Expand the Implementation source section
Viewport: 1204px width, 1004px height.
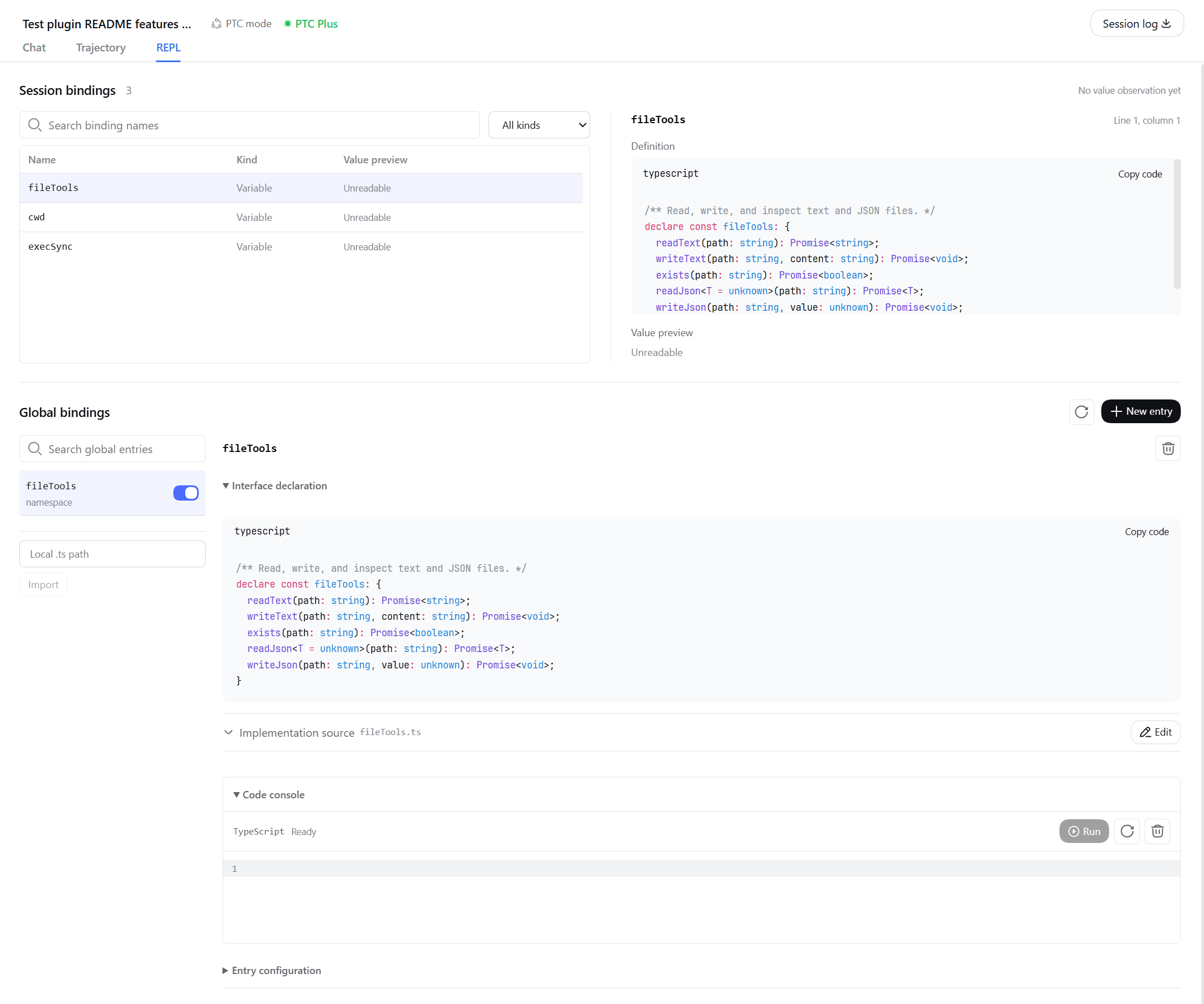(228, 733)
